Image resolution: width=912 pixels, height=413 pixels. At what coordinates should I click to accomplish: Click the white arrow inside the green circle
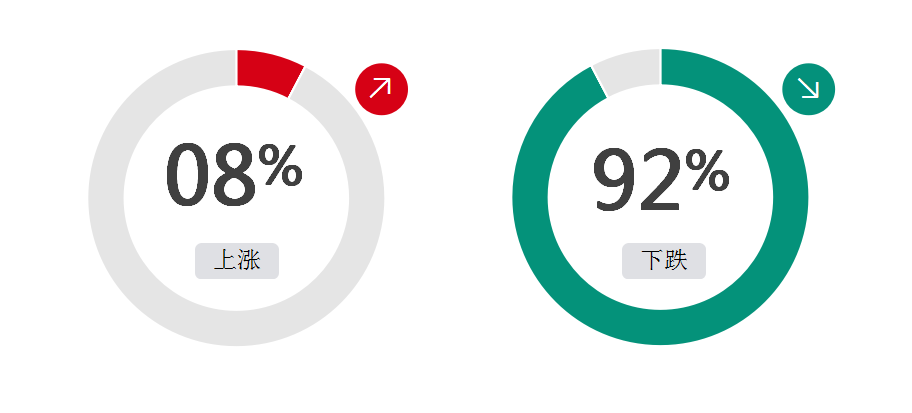(x=808, y=88)
